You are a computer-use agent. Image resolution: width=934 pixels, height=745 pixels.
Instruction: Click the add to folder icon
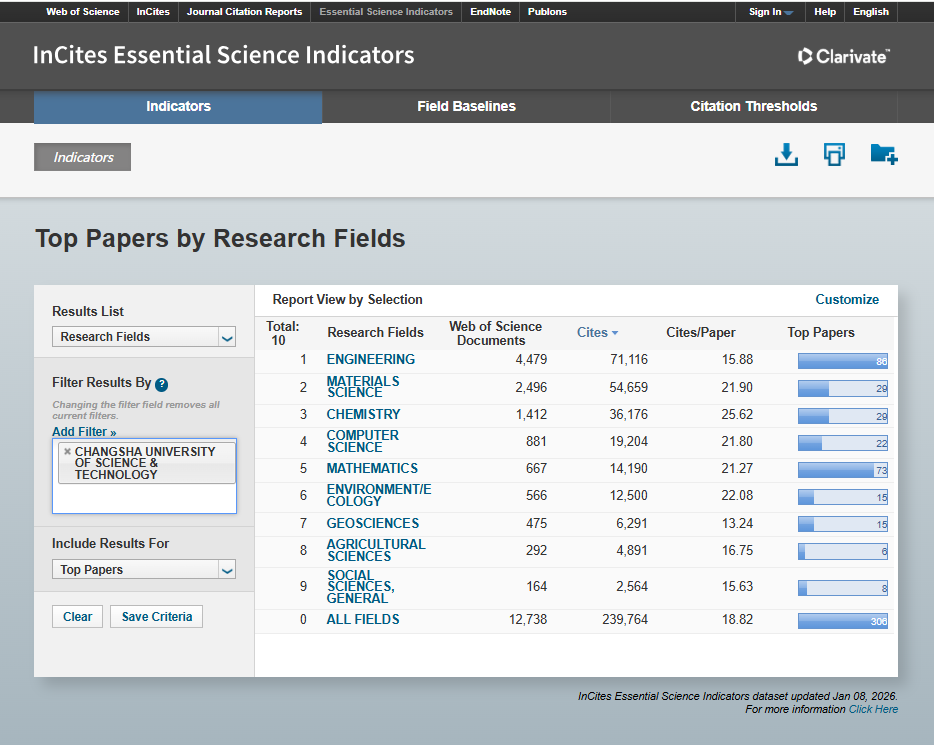pyautogui.click(x=883, y=155)
